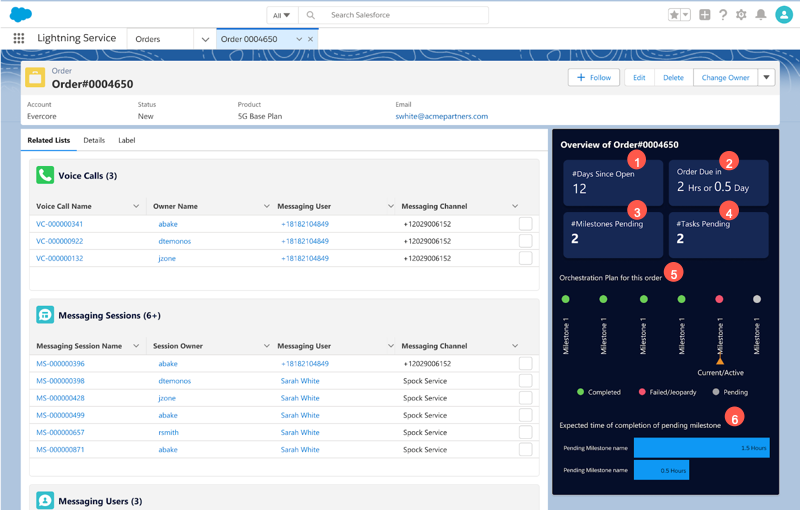800x510 pixels.
Task: Select checkbox for VC-000000132 row
Action: 526,258
